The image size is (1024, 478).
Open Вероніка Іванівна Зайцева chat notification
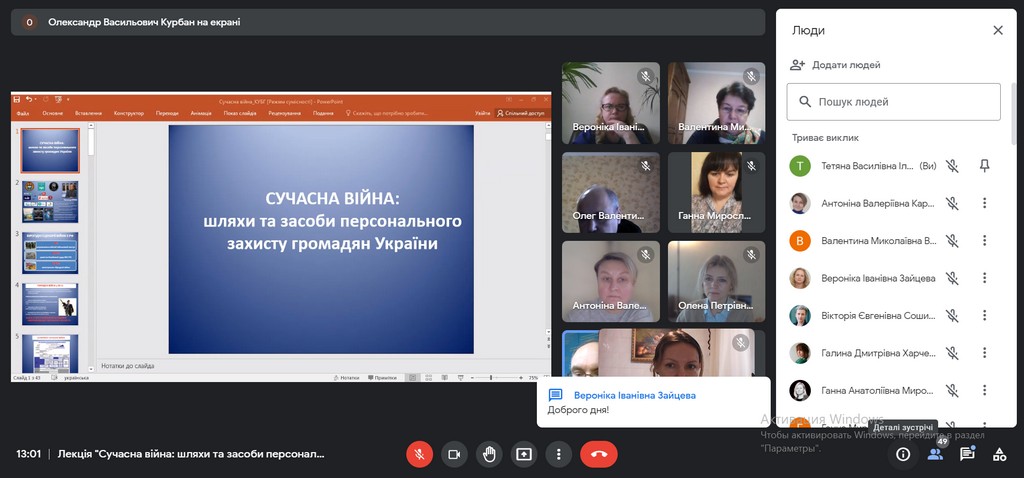tap(653, 402)
